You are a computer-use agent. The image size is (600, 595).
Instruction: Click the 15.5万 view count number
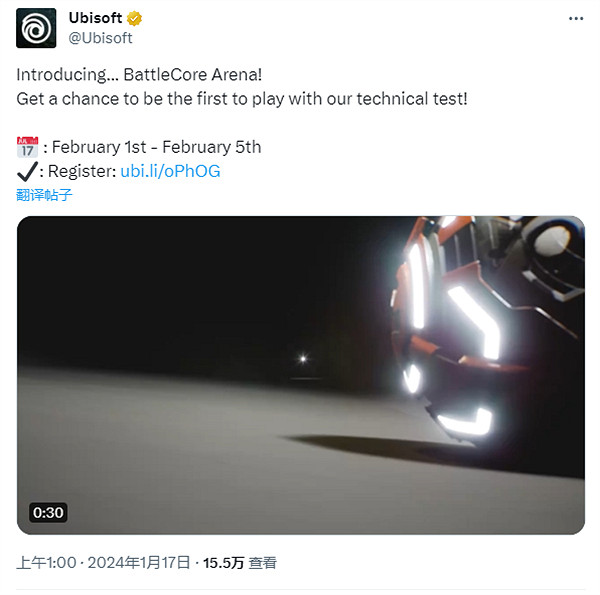click(x=222, y=563)
